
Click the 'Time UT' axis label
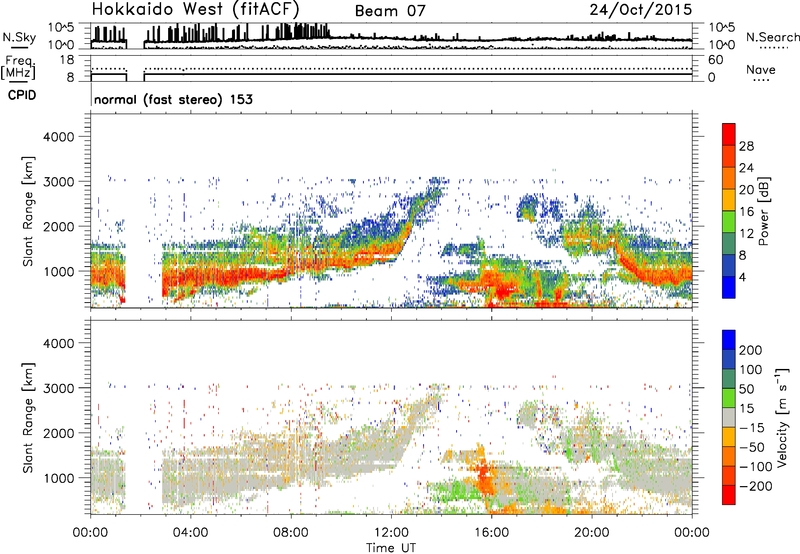pos(391,548)
